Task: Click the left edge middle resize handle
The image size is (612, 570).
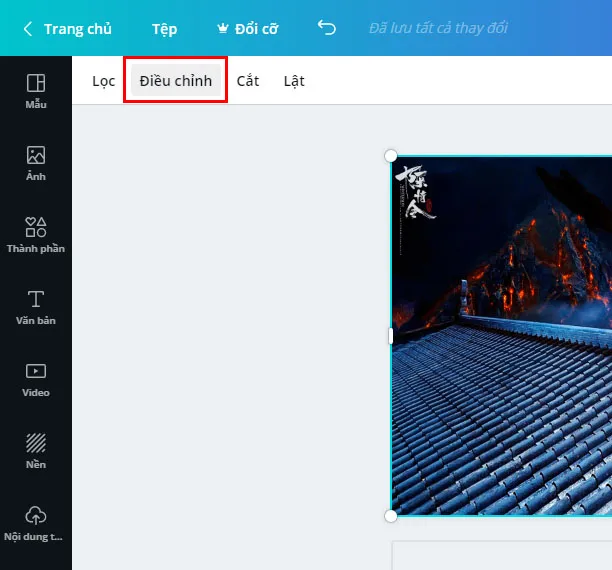Action: (x=391, y=336)
